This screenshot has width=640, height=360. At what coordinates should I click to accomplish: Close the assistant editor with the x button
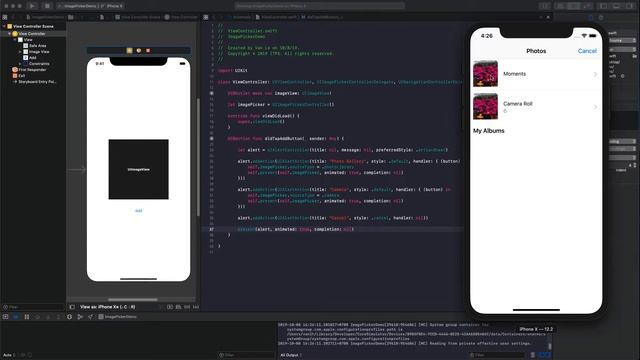(x=548, y=17)
